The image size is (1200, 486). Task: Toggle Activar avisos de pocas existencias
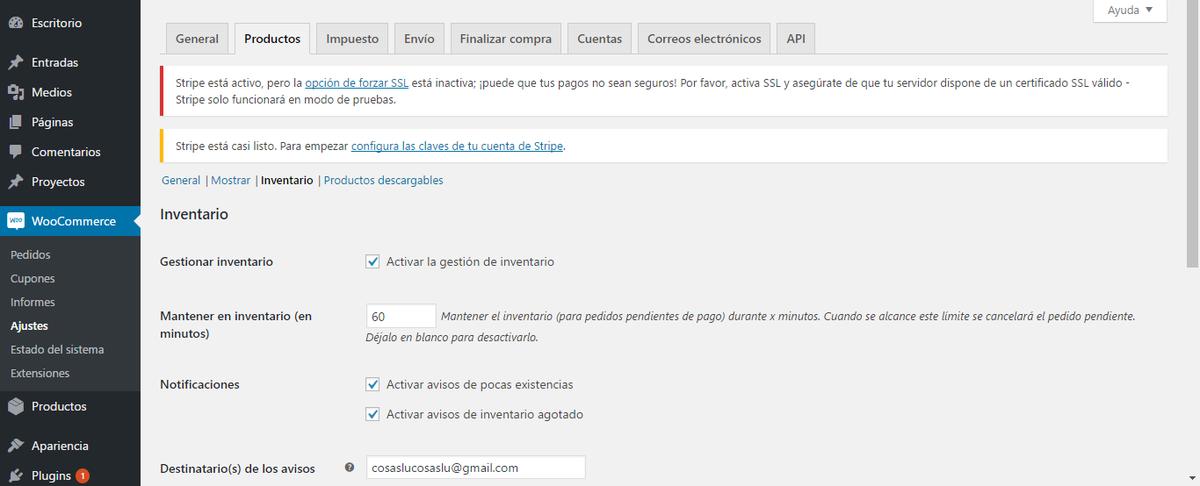click(x=373, y=384)
